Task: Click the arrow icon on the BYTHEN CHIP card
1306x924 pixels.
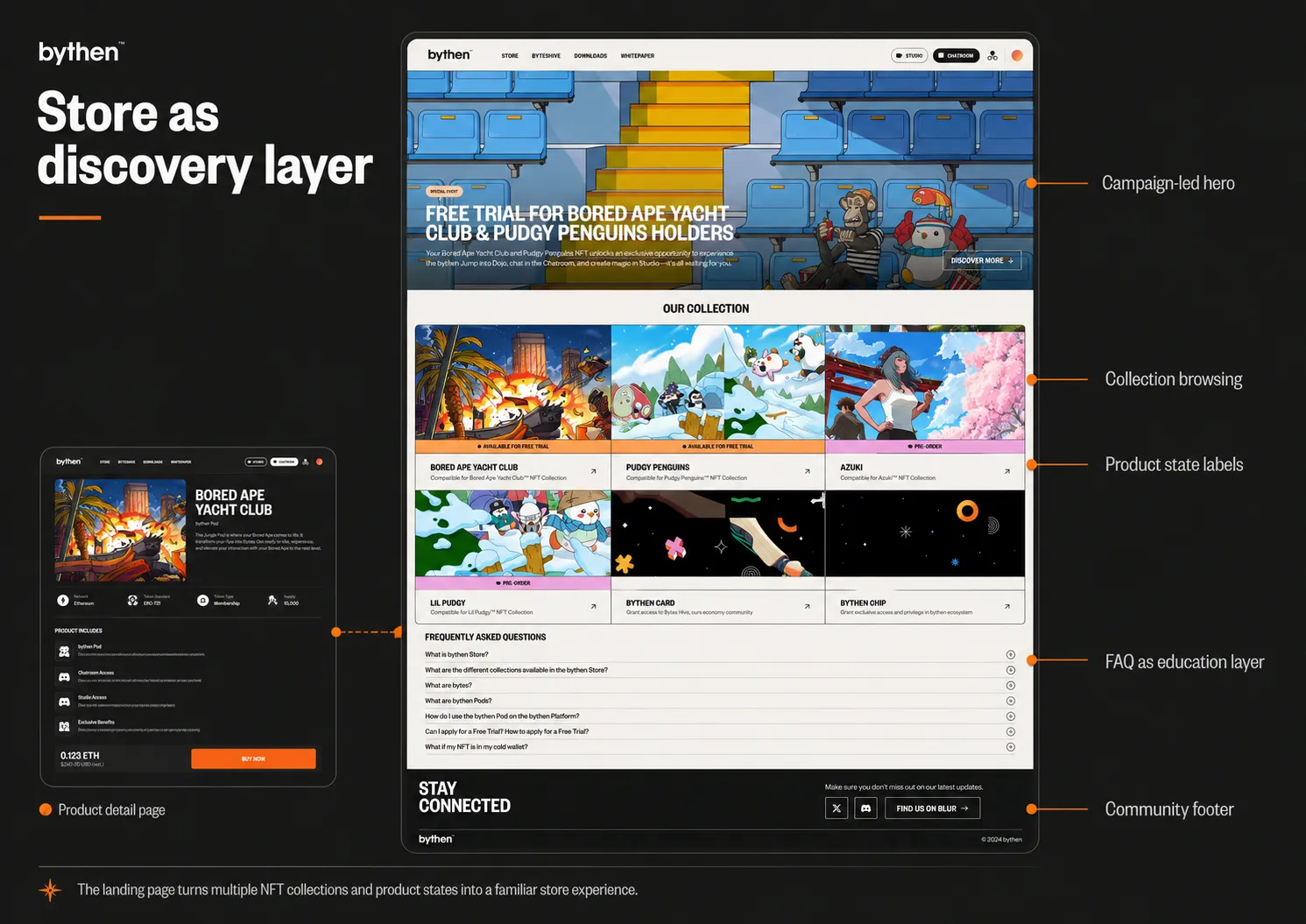Action: (x=1007, y=606)
